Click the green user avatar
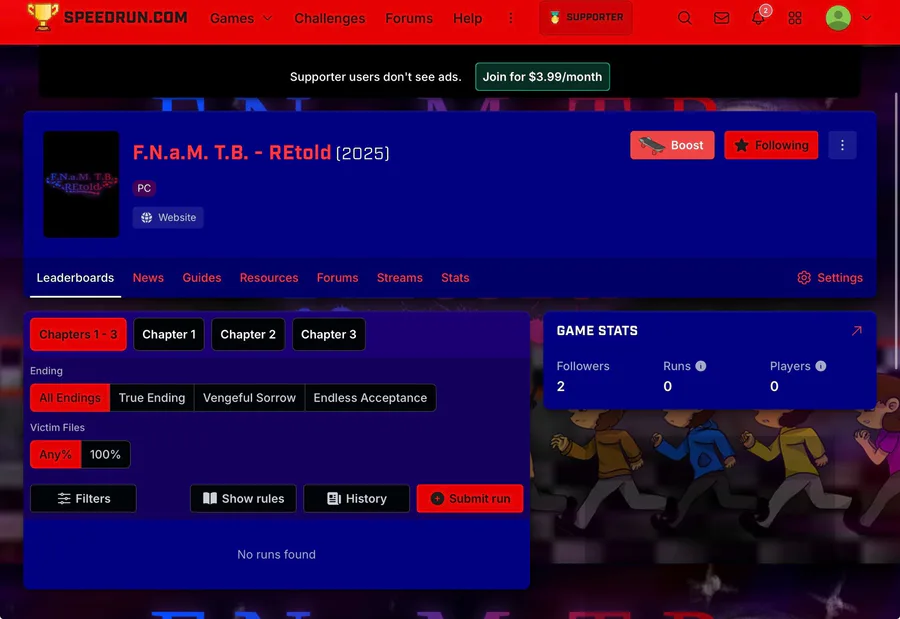The height and width of the screenshot is (619, 900). pos(837,18)
